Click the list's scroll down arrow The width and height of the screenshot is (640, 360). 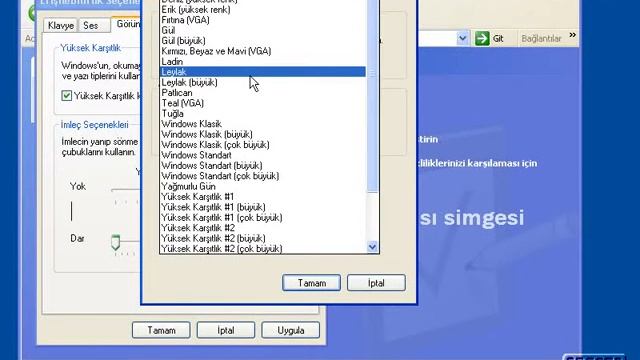point(372,247)
